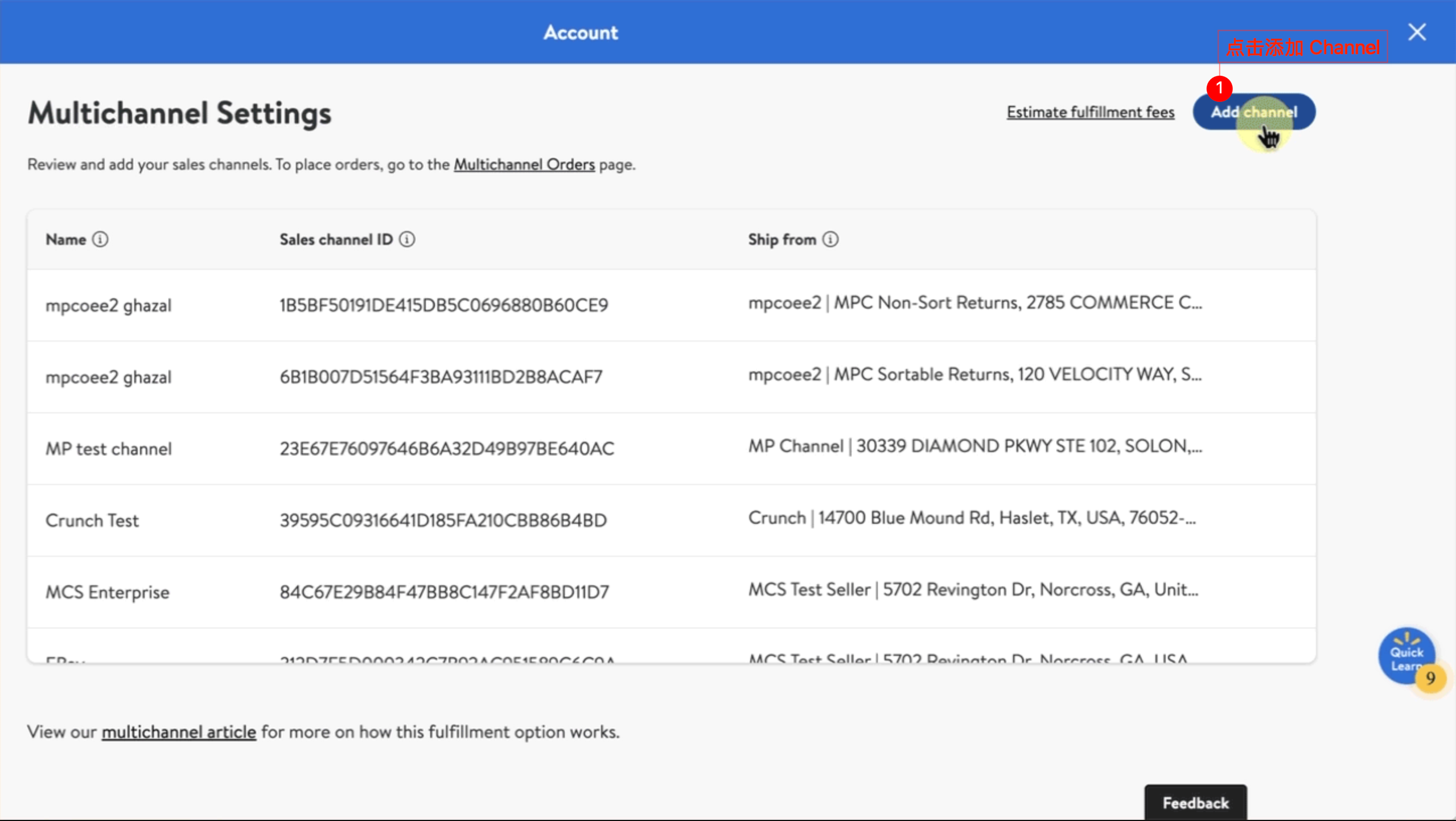Open the multichannel article link
This screenshot has height=821, width=1456.
[x=179, y=732]
